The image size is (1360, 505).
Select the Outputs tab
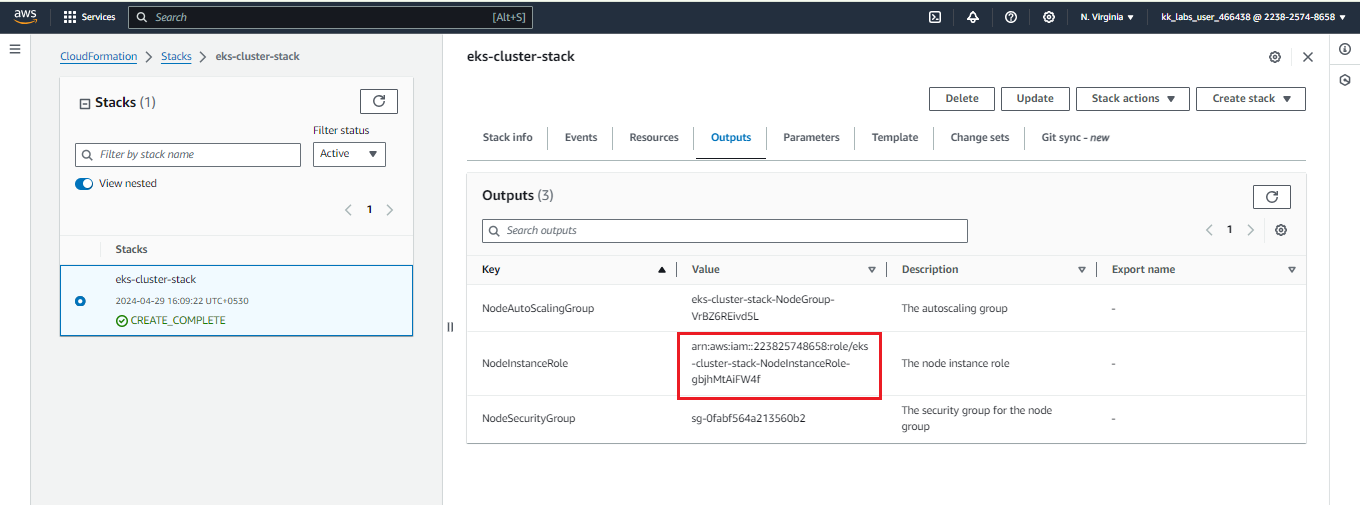click(731, 137)
